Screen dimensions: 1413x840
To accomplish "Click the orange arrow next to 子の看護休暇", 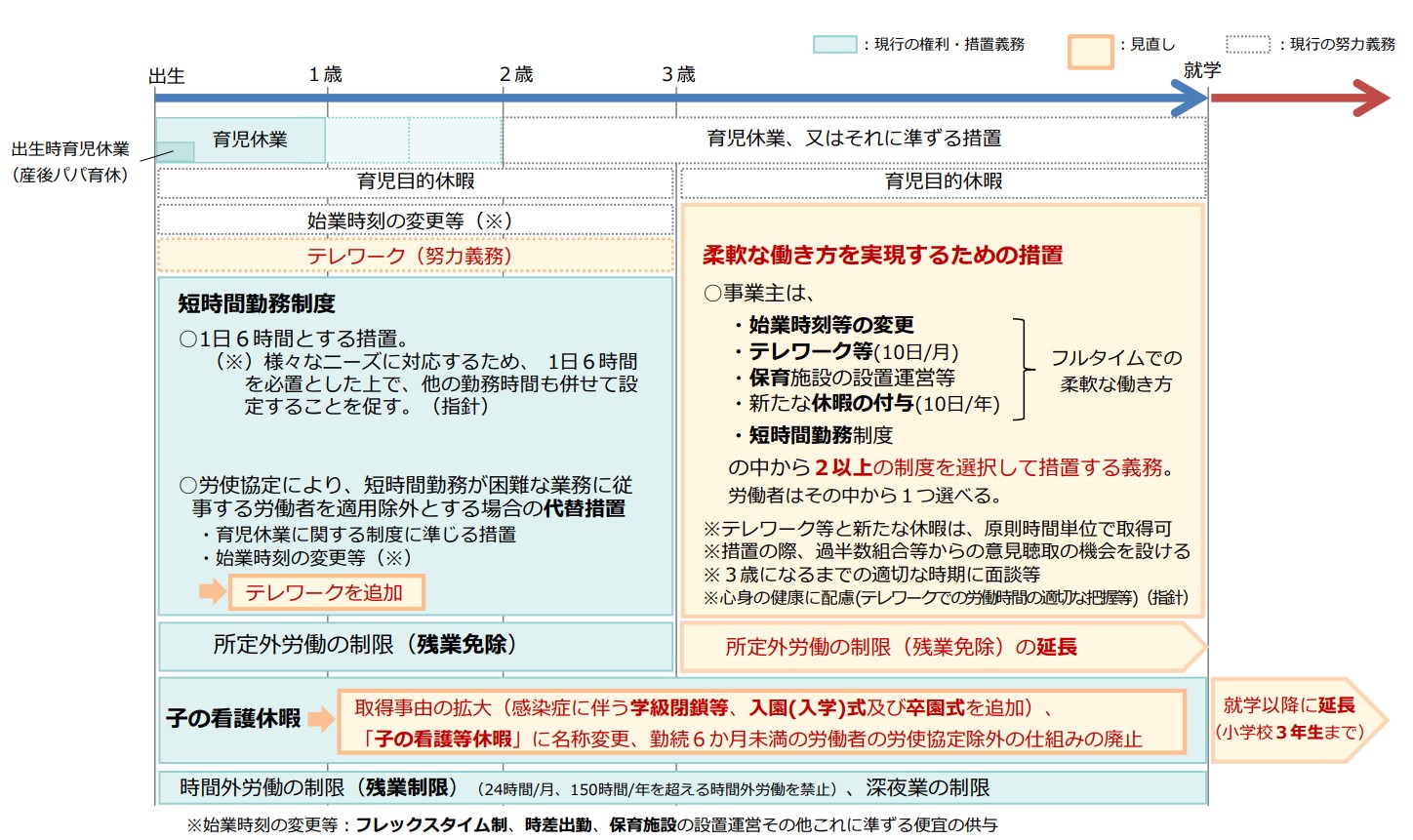I will [320, 720].
